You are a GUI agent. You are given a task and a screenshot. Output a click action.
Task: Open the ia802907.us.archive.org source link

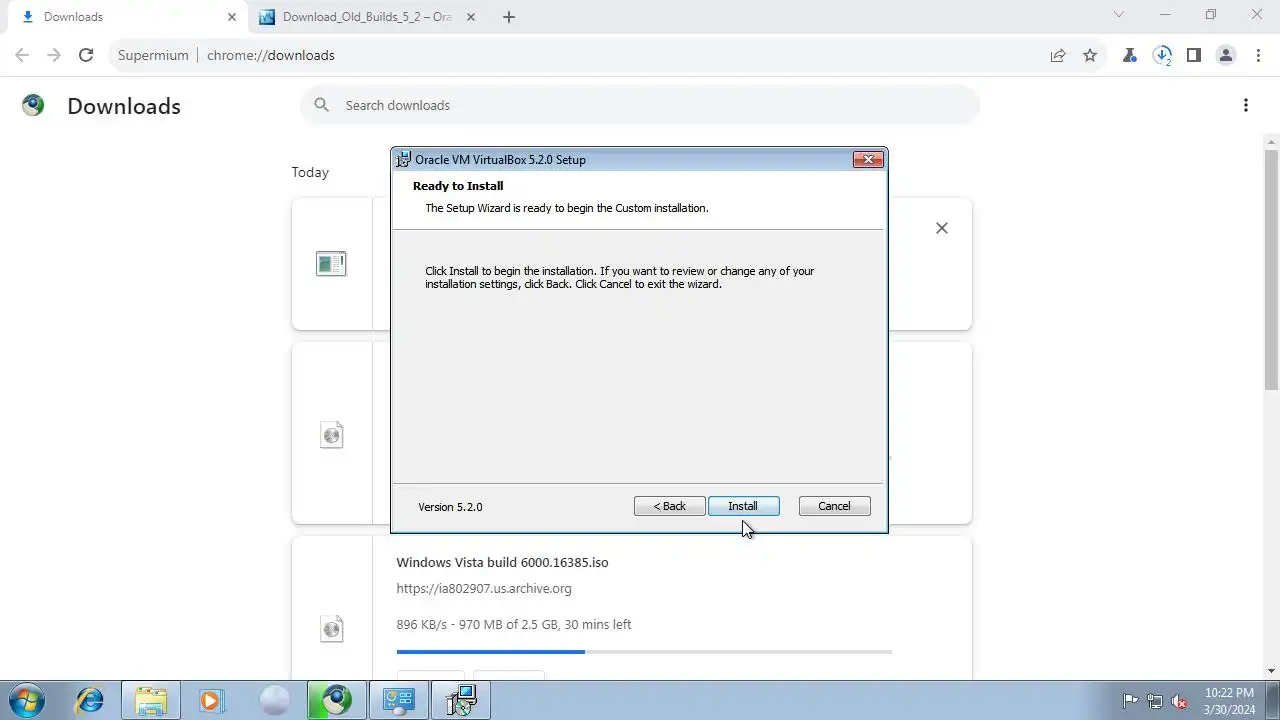point(484,589)
